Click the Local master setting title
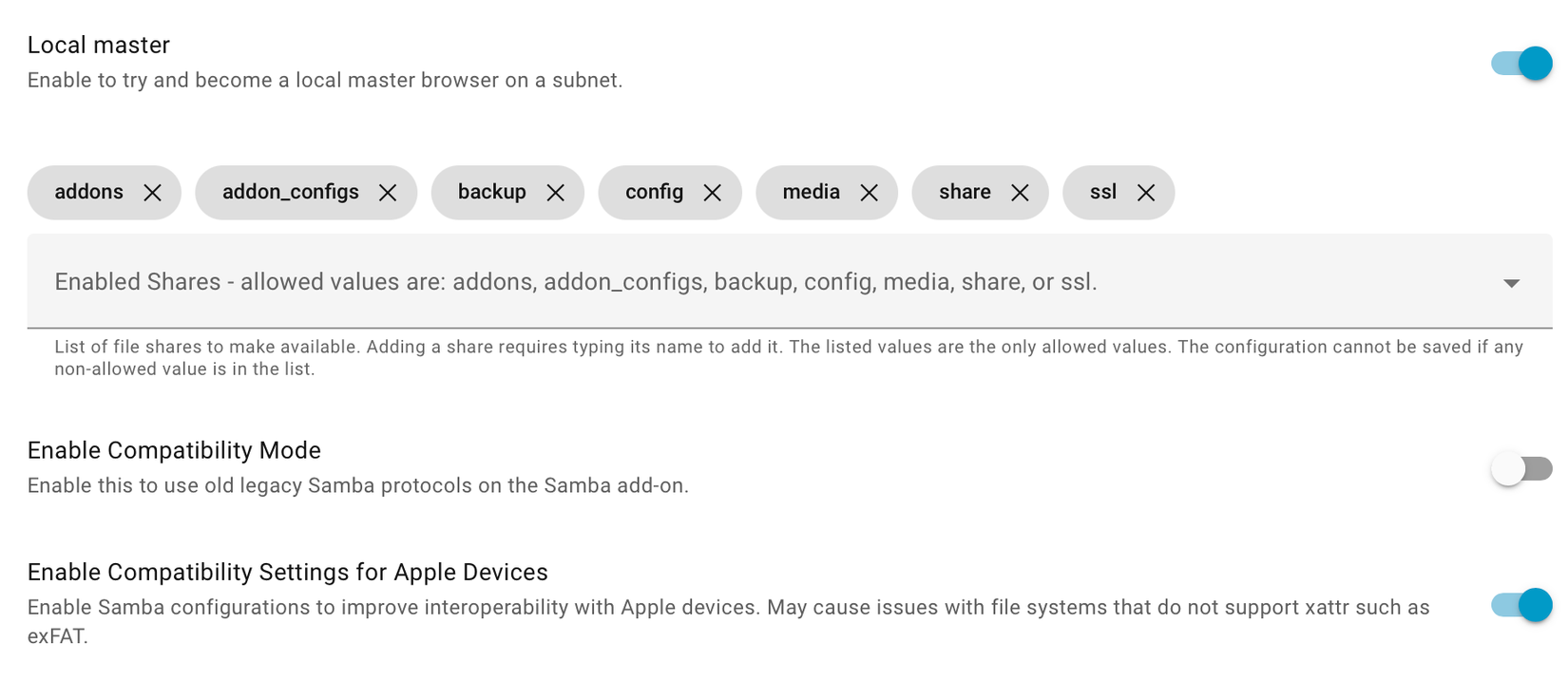This screenshot has width=1568, height=680. [98, 45]
